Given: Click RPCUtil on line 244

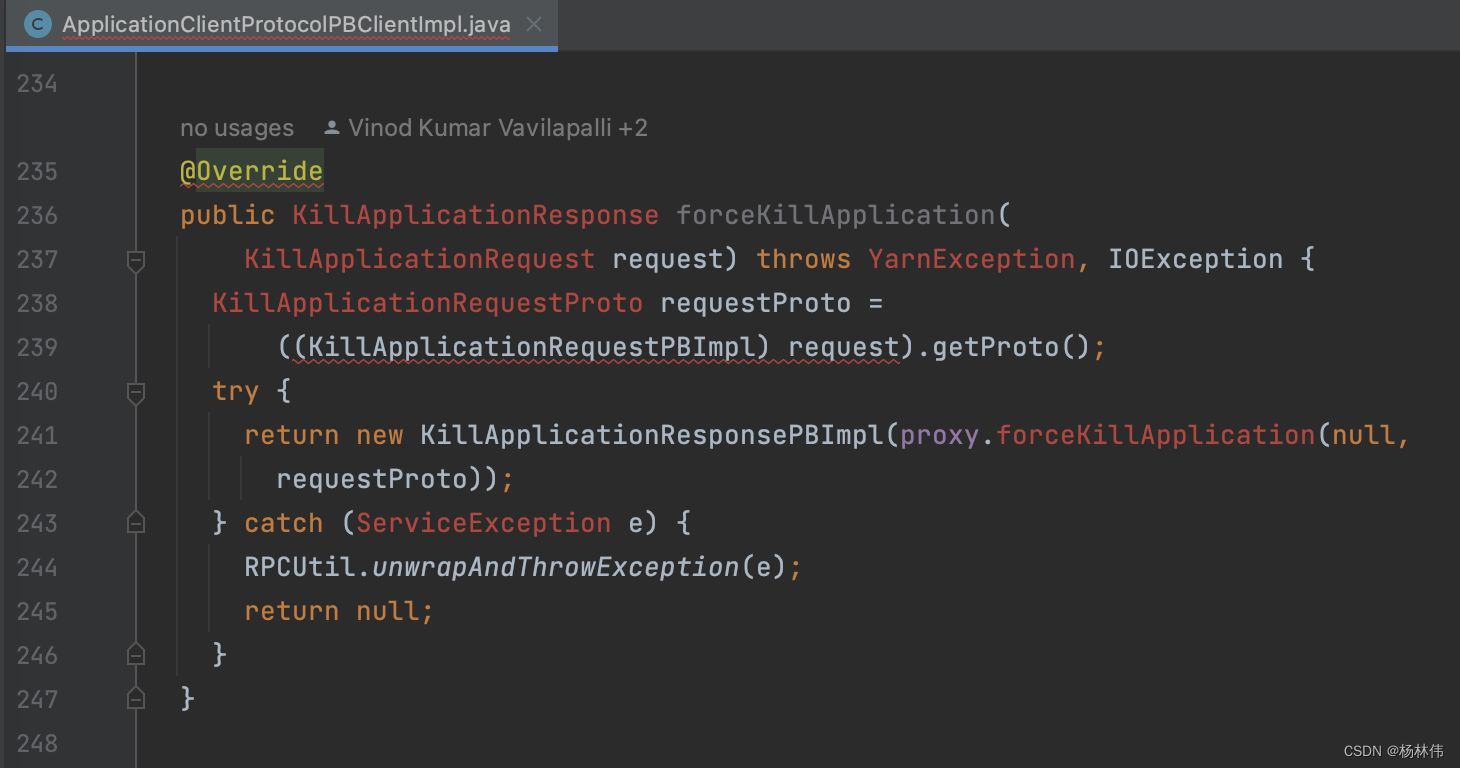Looking at the screenshot, I should tap(300, 567).
